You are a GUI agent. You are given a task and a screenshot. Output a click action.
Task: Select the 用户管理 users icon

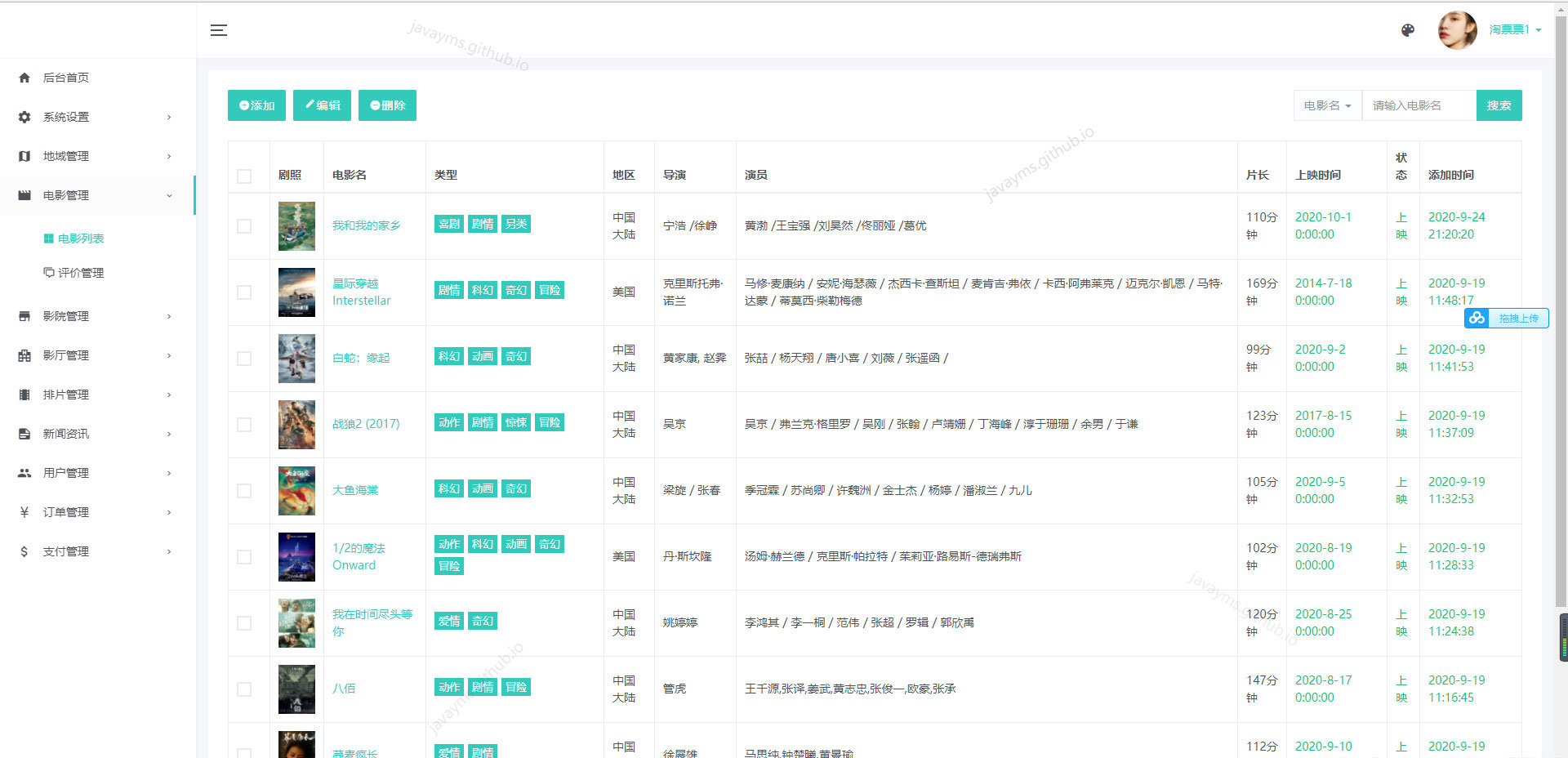[24, 472]
